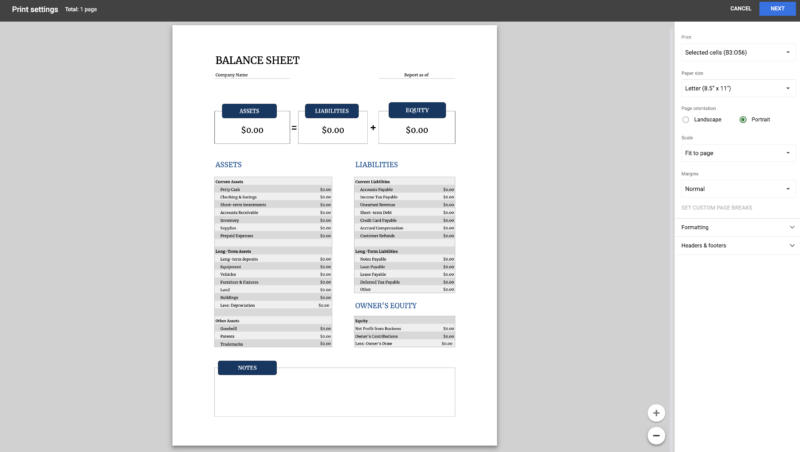Click the 'Deferred Tax Payable' row
800x452 pixels.
405,282
